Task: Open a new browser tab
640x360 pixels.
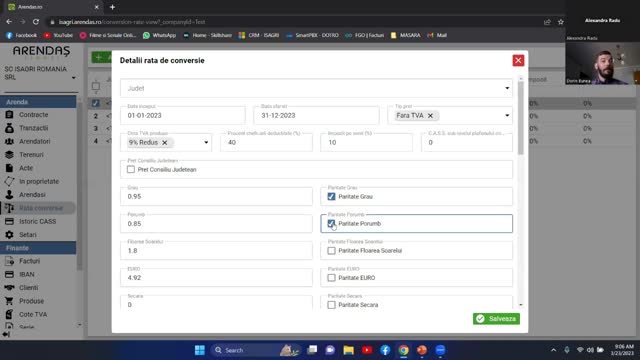Action: (x=112, y=7)
